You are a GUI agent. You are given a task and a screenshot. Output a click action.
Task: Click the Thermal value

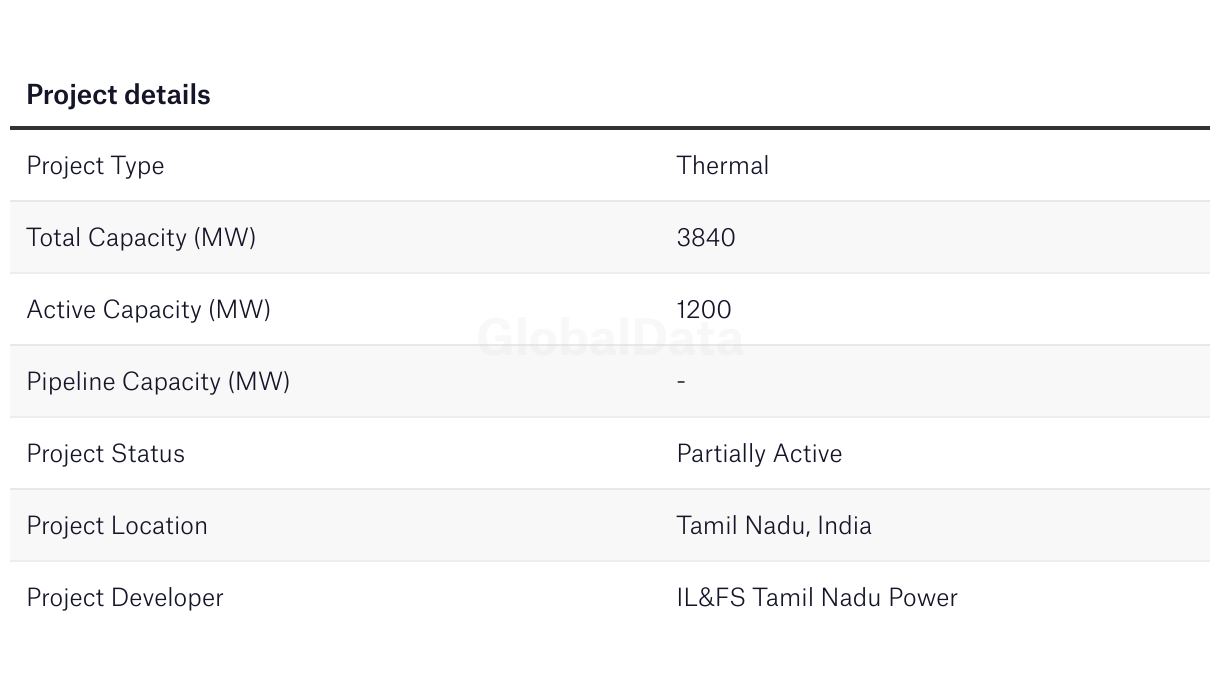[x=723, y=165]
